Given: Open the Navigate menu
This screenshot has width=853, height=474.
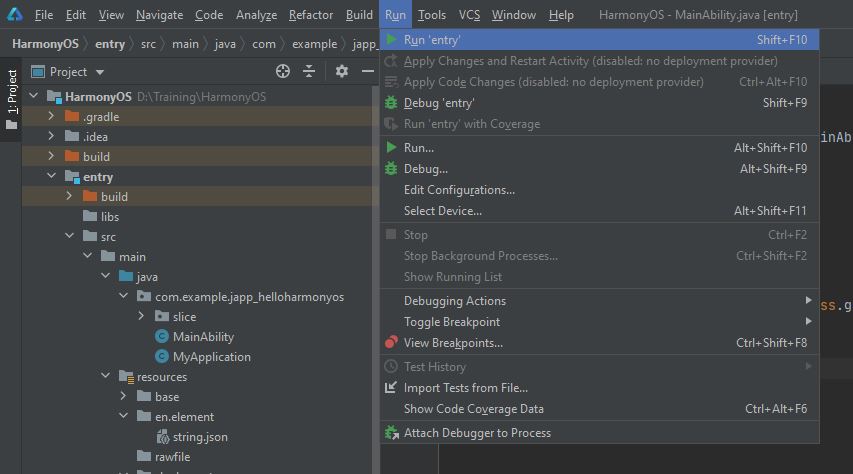Looking at the screenshot, I should [159, 15].
